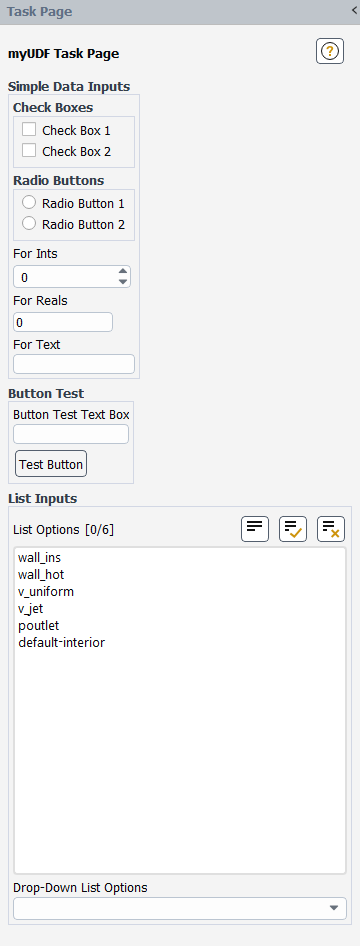Open the Drop-Down List Options combo box
The width and height of the screenshot is (360, 946).
[180, 908]
